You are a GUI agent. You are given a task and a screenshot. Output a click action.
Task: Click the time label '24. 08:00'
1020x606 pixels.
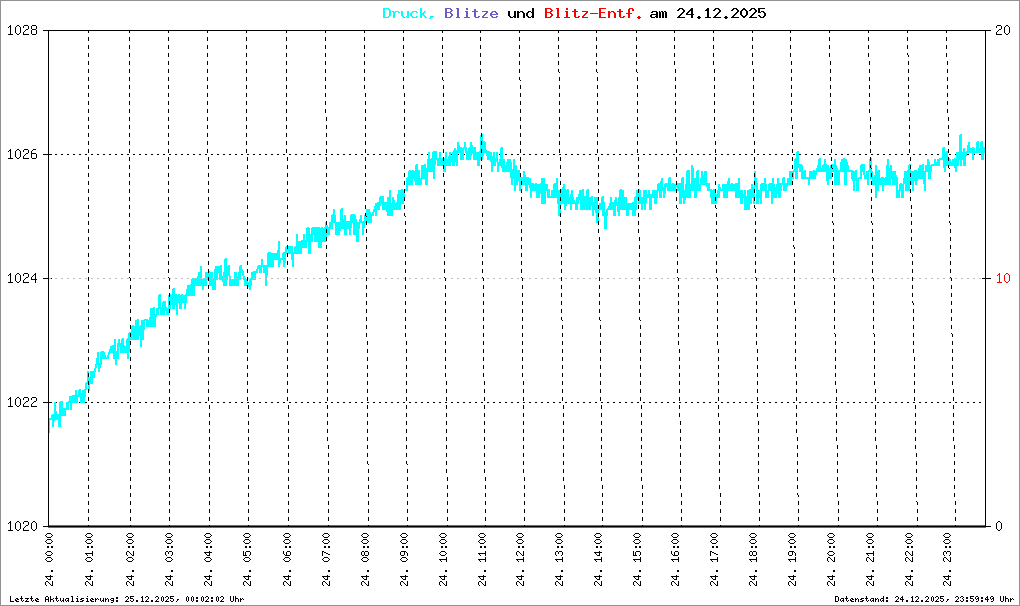tap(365, 560)
